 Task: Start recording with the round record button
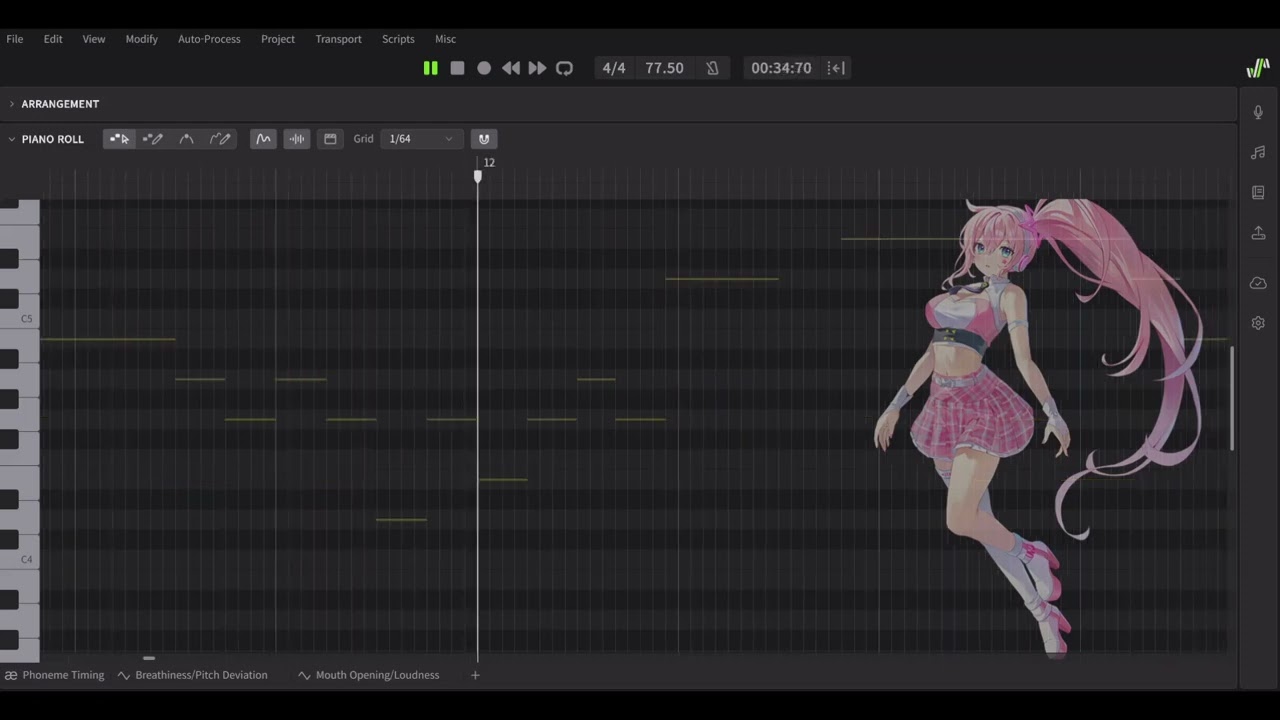coord(484,68)
